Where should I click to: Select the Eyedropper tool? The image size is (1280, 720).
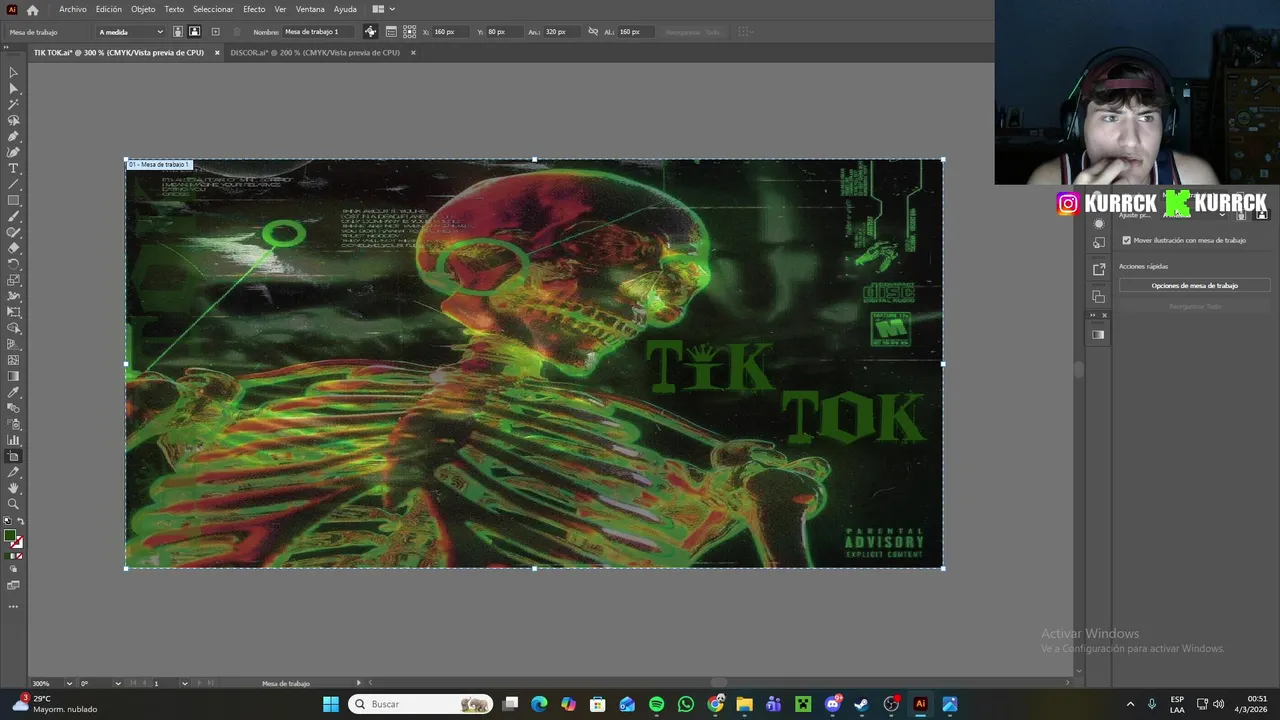[13, 393]
